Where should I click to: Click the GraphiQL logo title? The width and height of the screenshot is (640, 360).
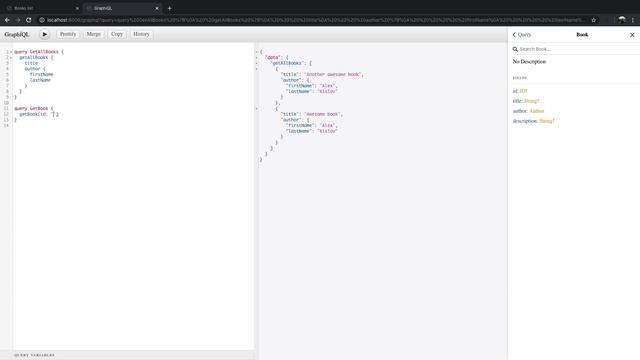click(17, 35)
